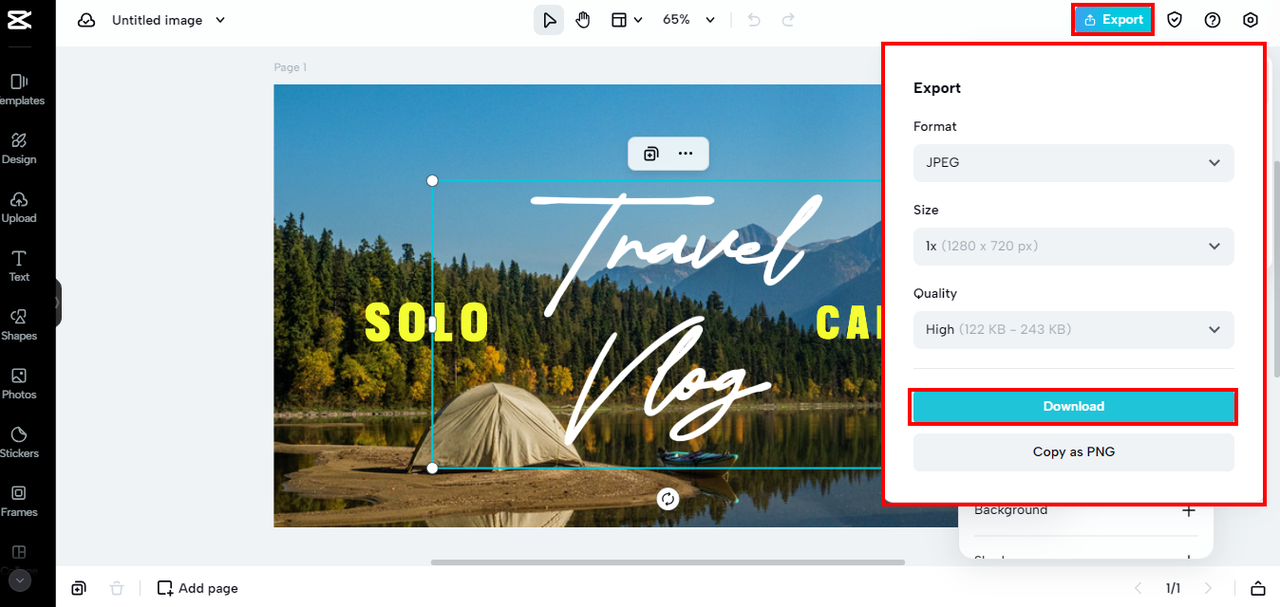This screenshot has width=1280, height=607.
Task: Open the Design sidebar panel
Action: coord(19,148)
